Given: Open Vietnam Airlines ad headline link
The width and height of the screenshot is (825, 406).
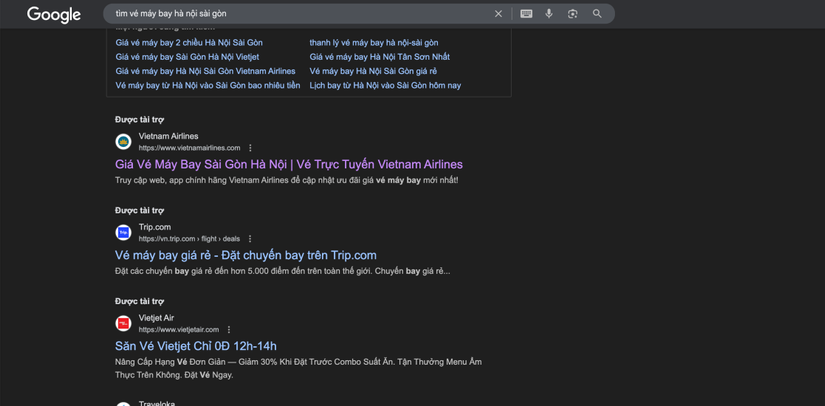Looking at the screenshot, I should (289, 164).
